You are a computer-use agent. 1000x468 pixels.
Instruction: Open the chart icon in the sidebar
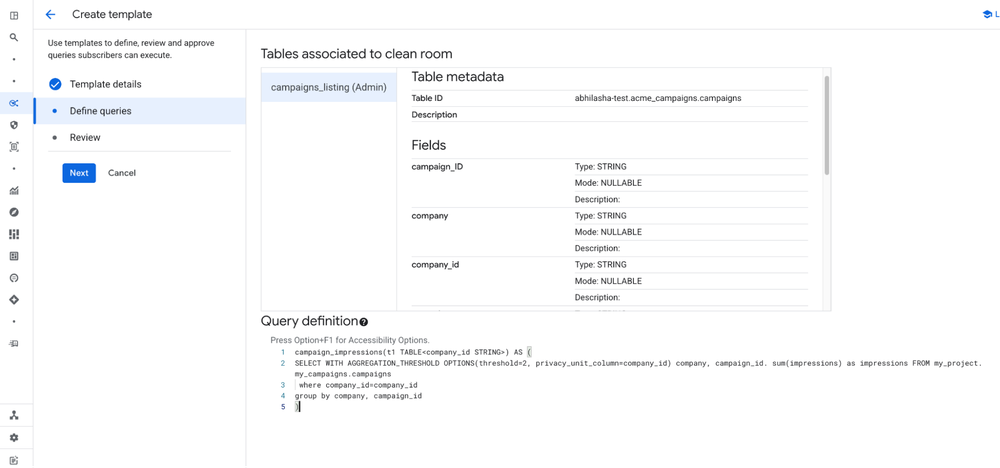coord(14,190)
